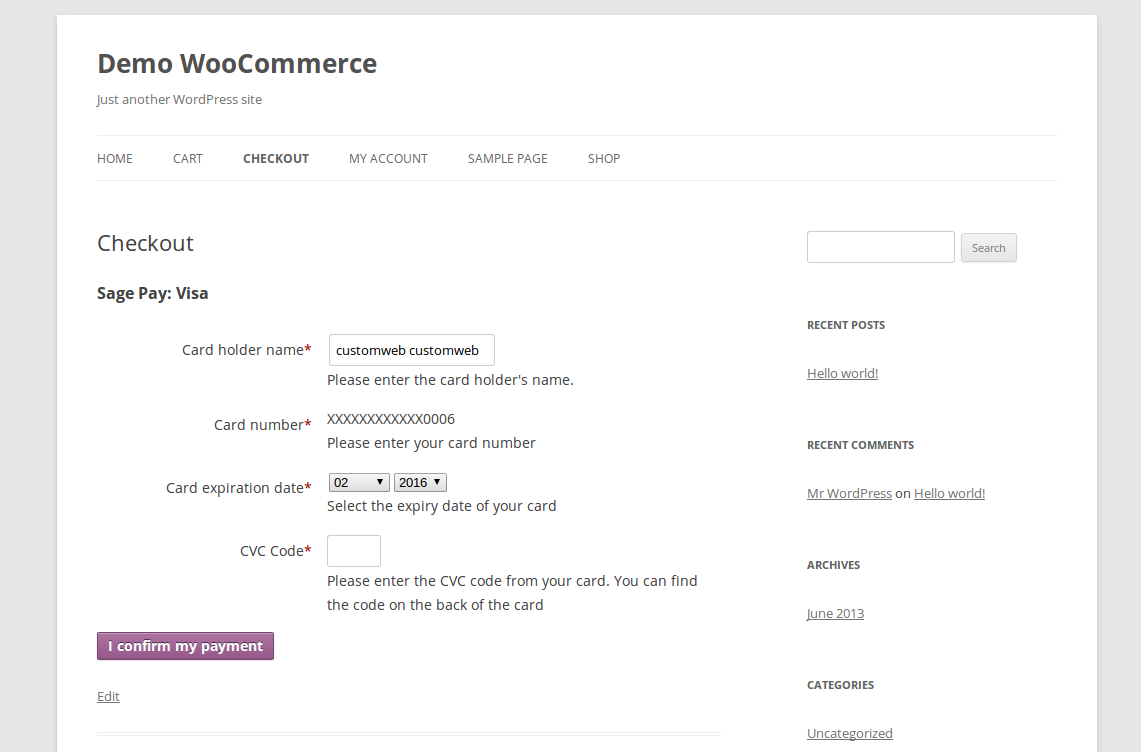Image resolution: width=1141 pixels, height=752 pixels.
Task: Expand the expiration month dropdown
Action: tap(359, 482)
